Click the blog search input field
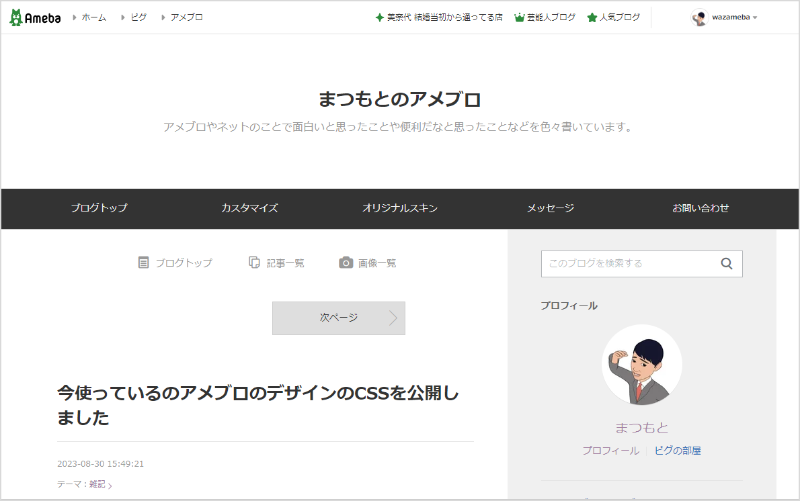 point(627,264)
